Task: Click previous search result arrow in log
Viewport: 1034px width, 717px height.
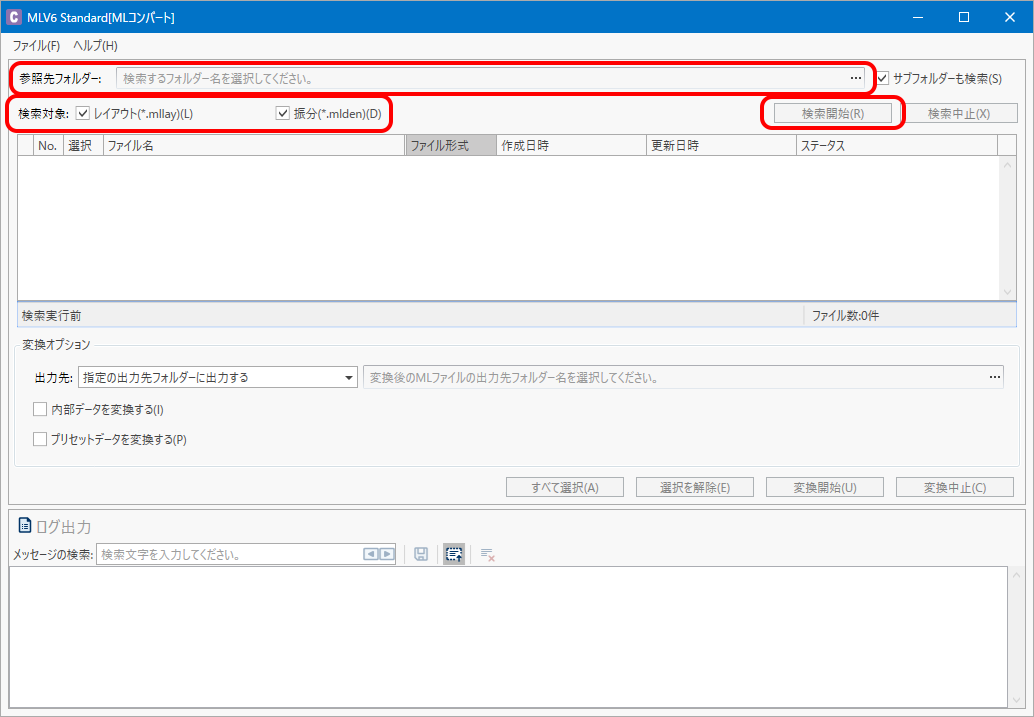Action: [371, 555]
